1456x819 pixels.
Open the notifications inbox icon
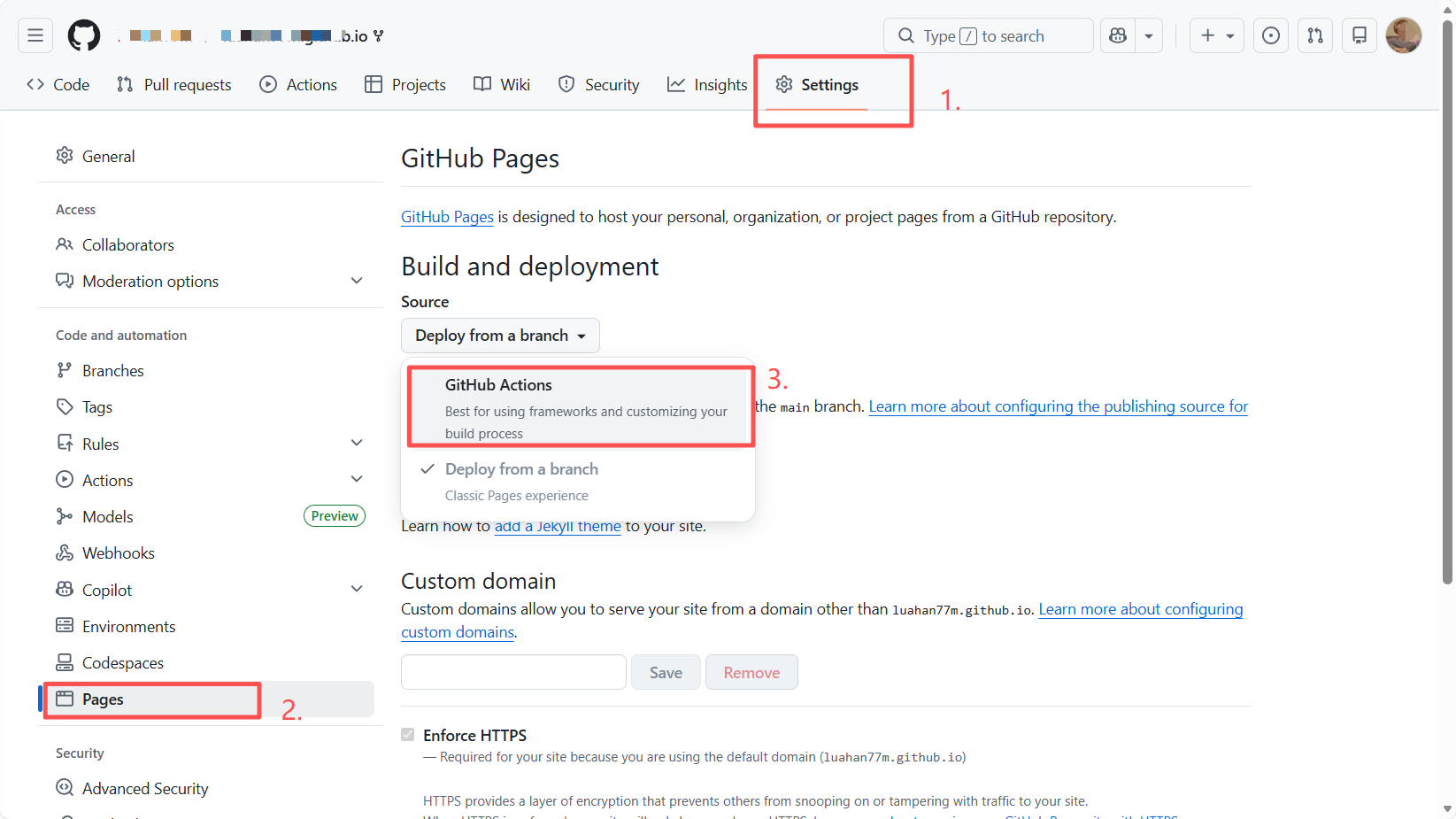pos(1359,35)
